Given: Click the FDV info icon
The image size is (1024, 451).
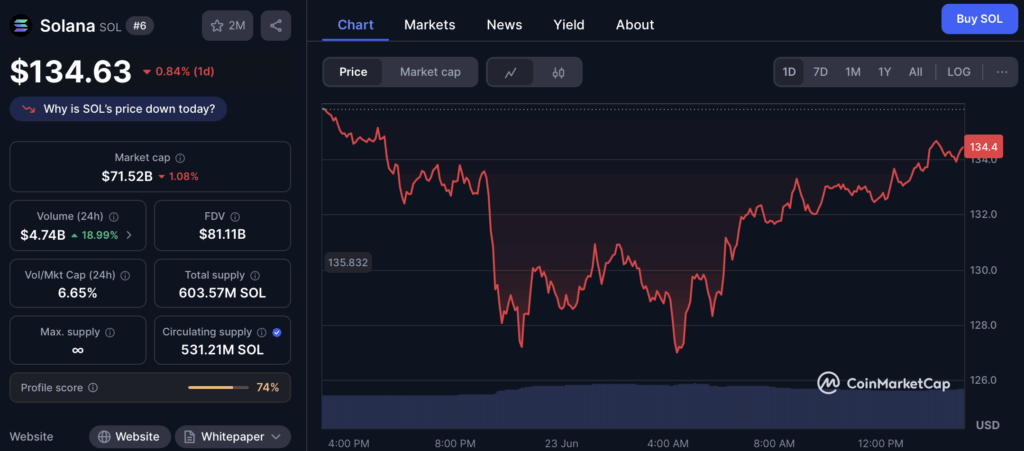Looking at the screenshot, I should pos(235,217).
